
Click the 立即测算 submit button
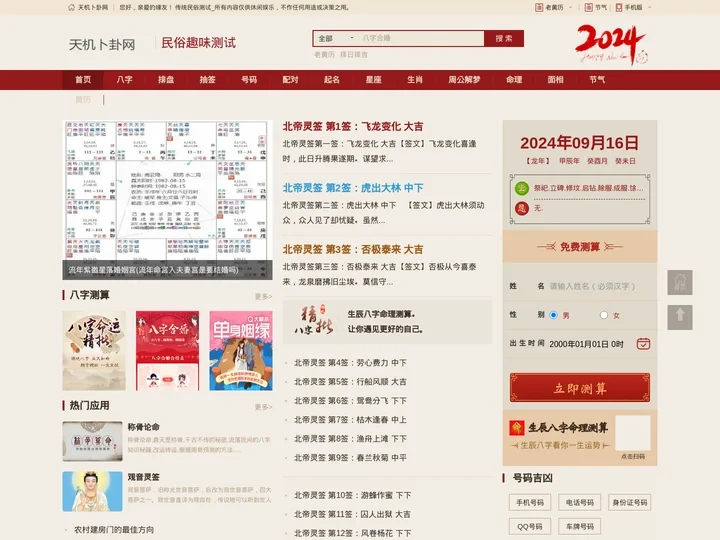pos(579,388)
